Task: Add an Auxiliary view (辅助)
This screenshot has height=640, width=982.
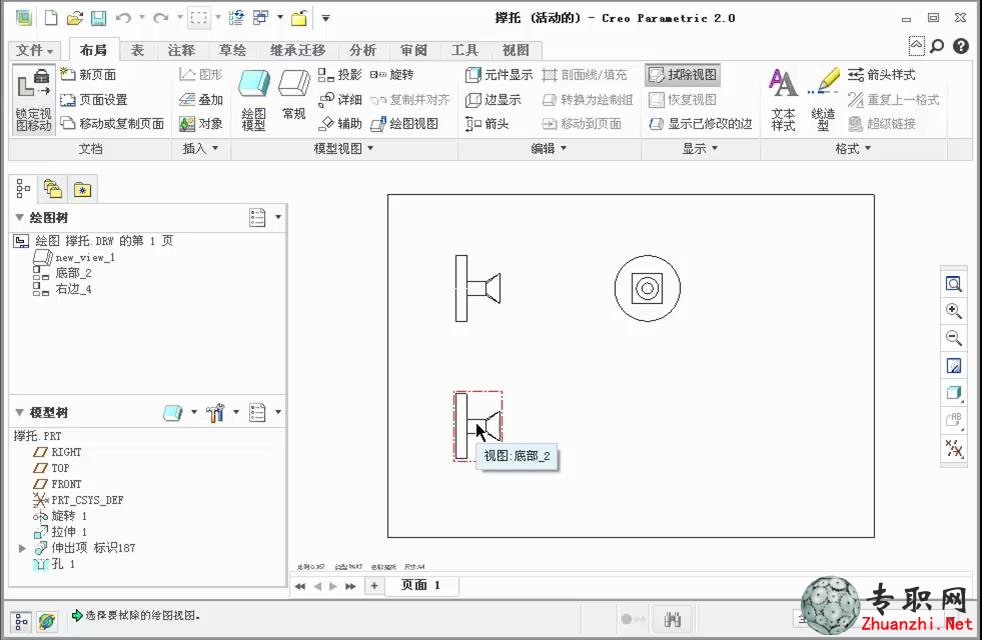Action: coord(340,124)
